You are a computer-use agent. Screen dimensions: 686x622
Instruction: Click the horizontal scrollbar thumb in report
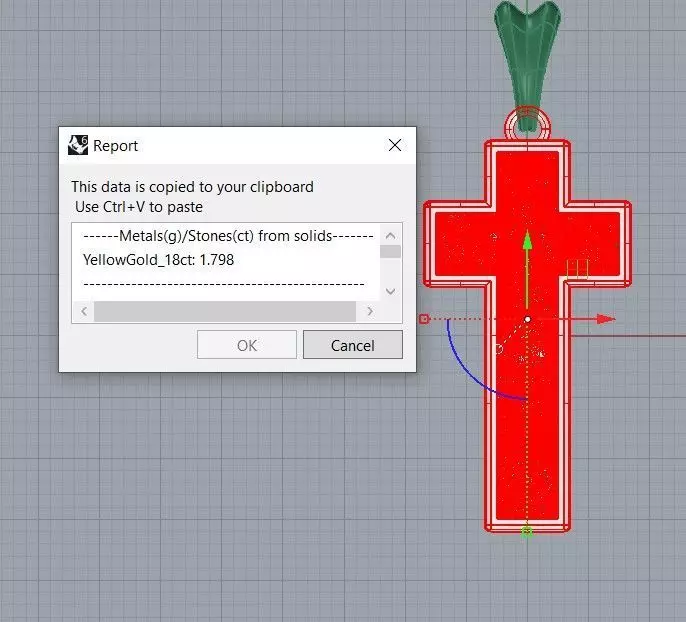click(225, 311)
